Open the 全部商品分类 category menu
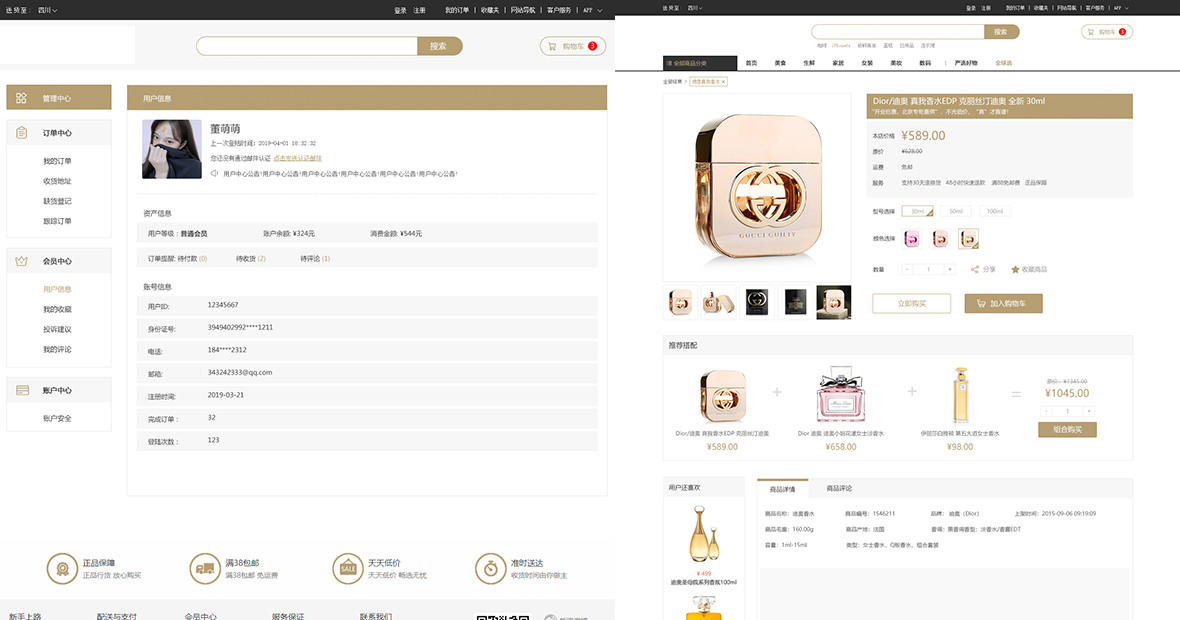 click(x=700, y=63)
